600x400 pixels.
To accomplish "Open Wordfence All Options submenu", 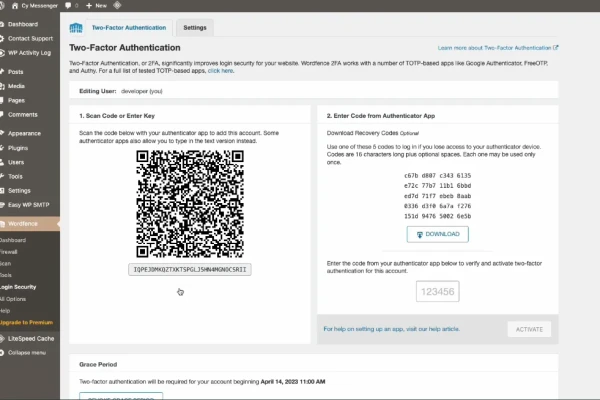I will pos(13,299).
